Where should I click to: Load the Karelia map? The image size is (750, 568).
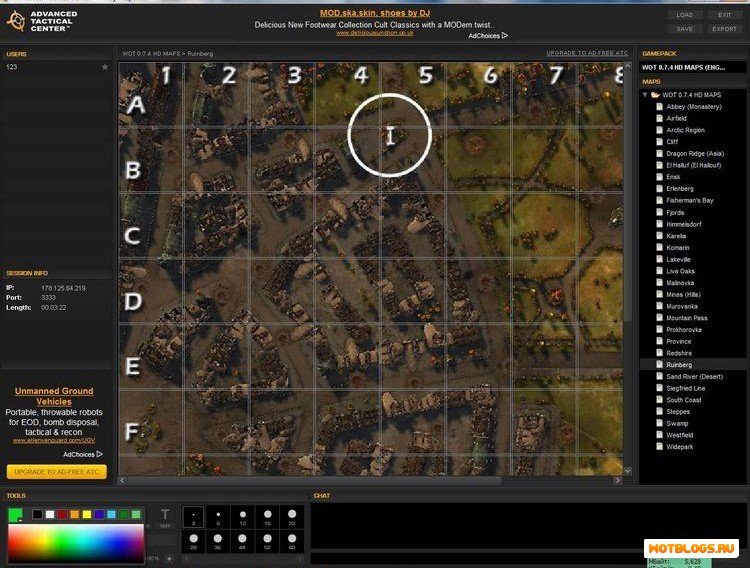tap(676, 236)
